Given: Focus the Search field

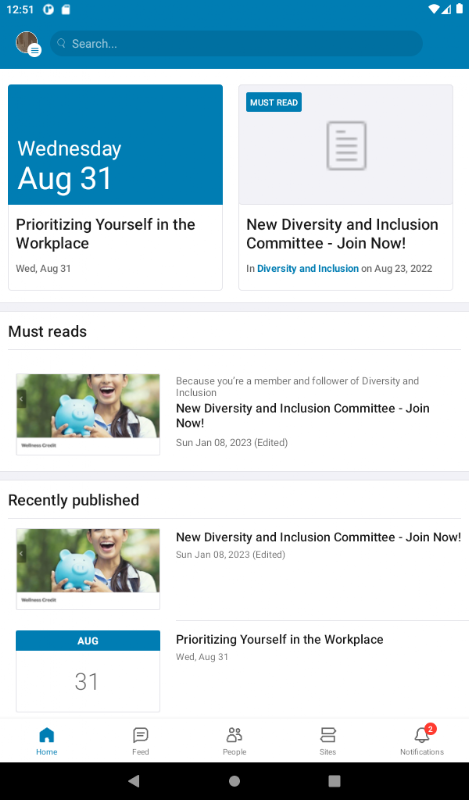Looking at the screenshot, I should click(x=236, y=43).
